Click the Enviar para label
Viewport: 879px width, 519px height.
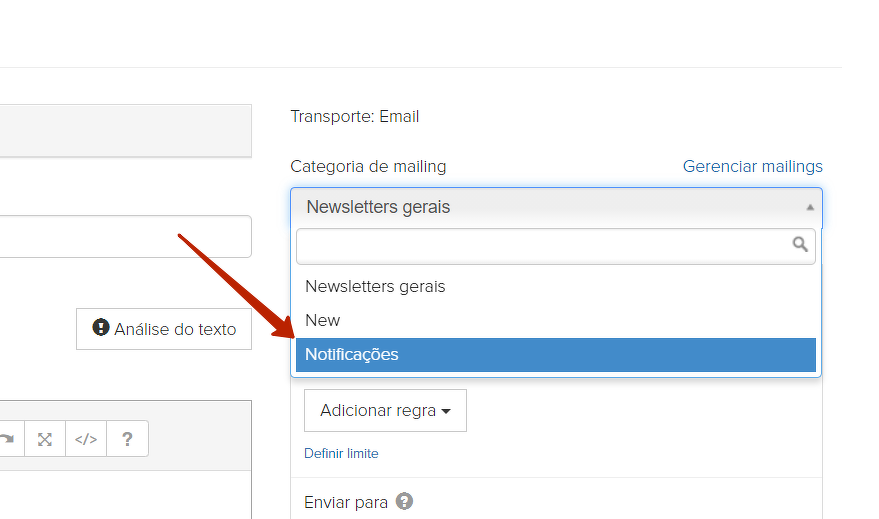coord(346,502)
